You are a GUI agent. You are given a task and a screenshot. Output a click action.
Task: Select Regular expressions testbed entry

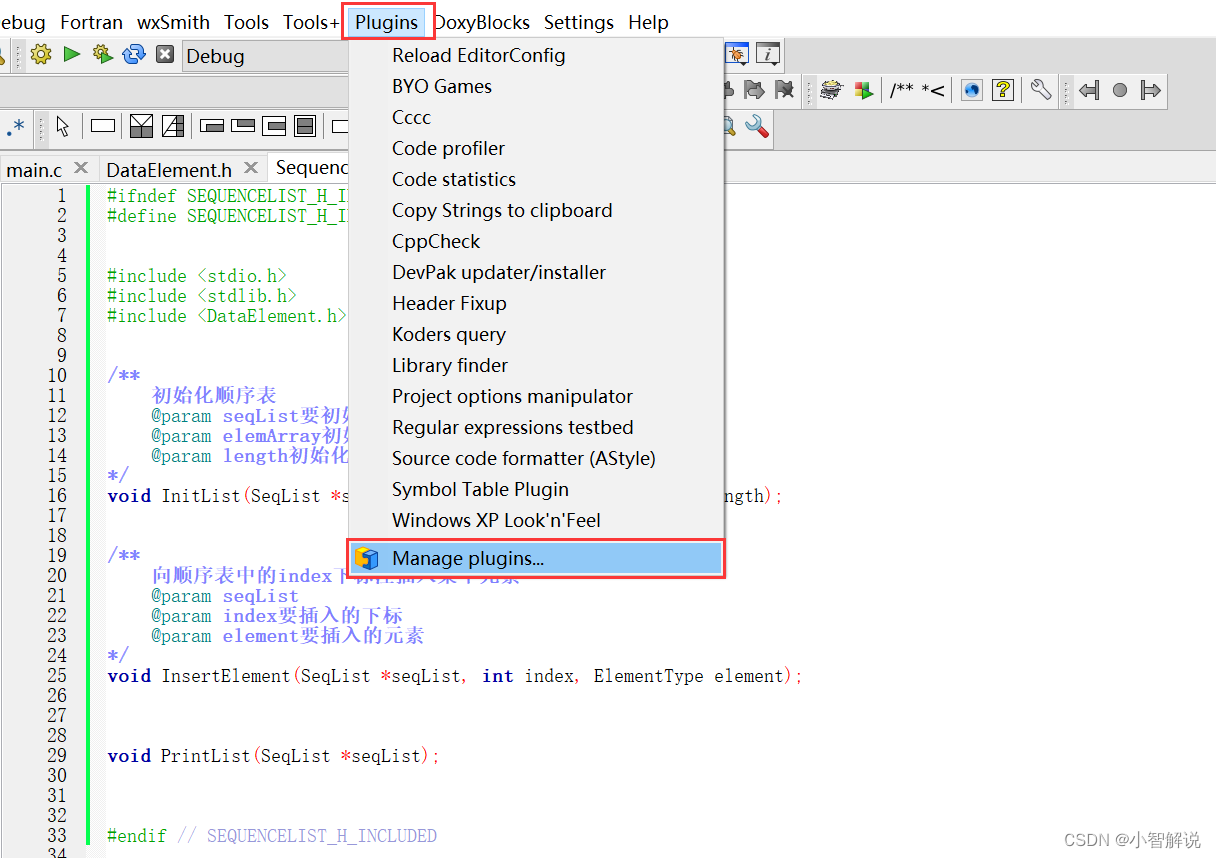pos(536,428)
